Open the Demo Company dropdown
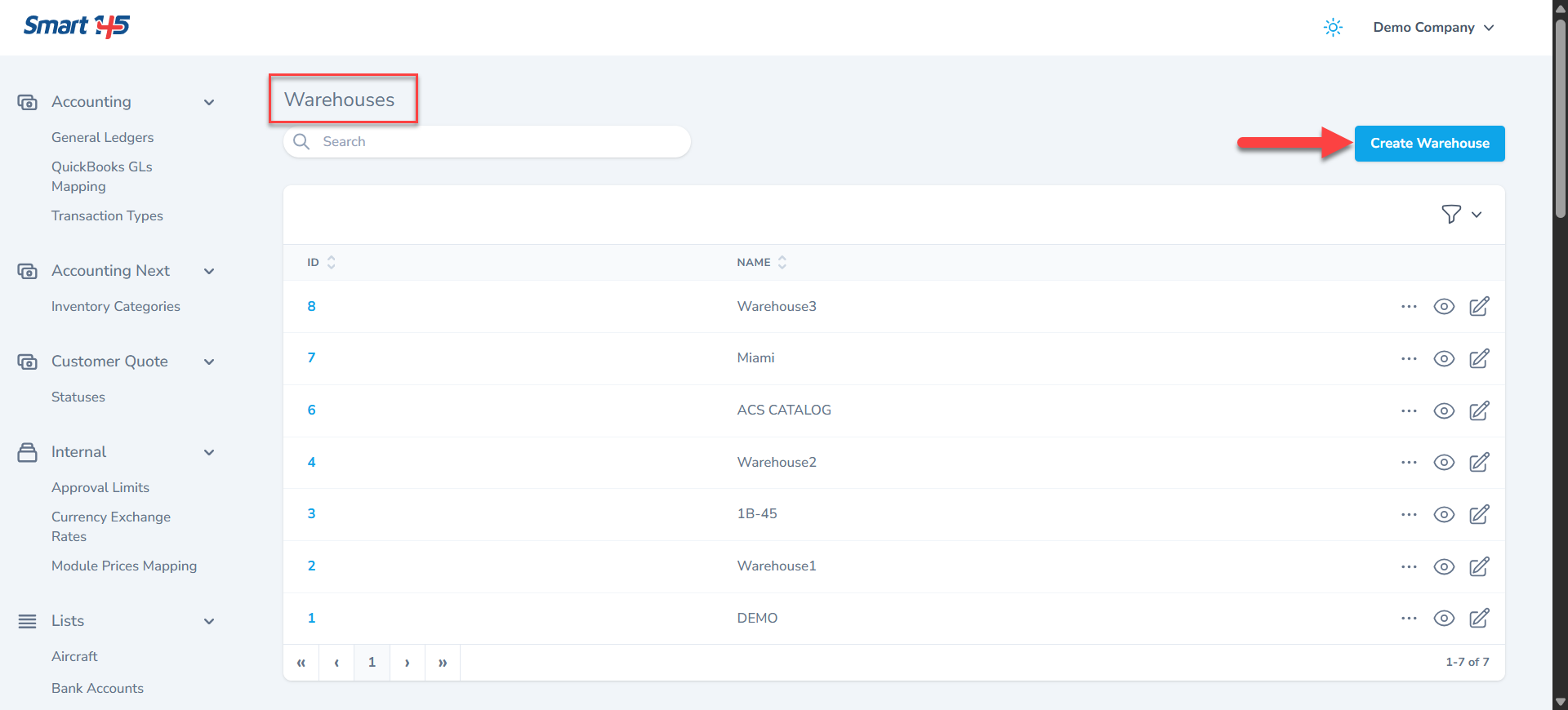1568x710 pixels. (x=1432, y=28)
